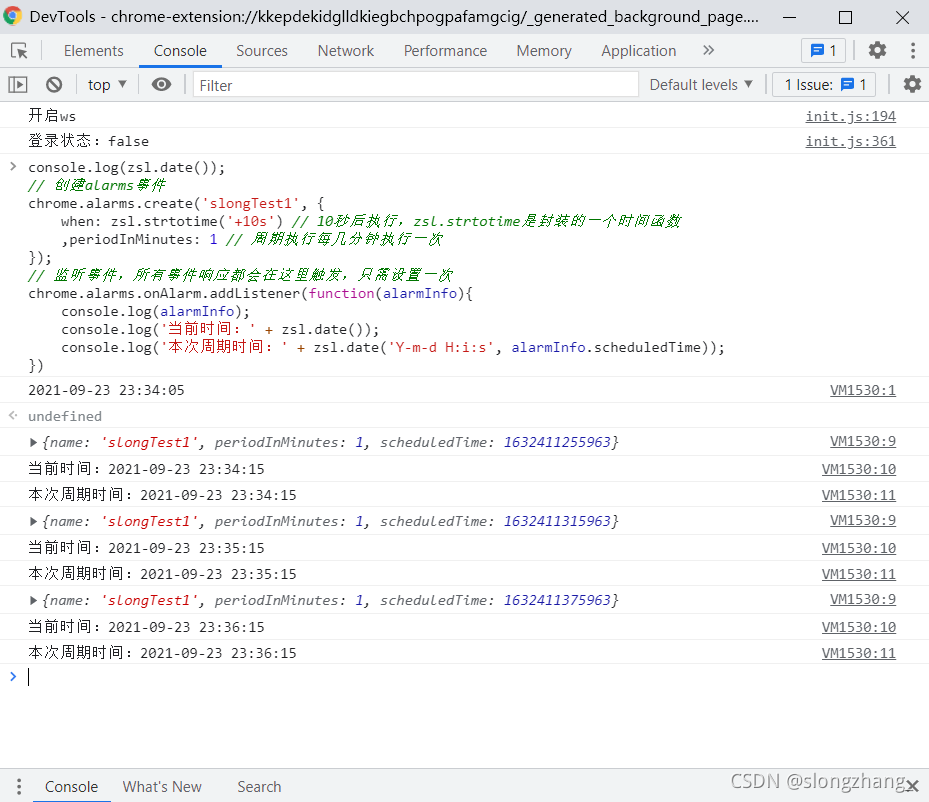Viewport: 929px width, 802px height.
Task: Click the code line chrome.alarms.create('slongTest1'
Action: click(176, 204)
